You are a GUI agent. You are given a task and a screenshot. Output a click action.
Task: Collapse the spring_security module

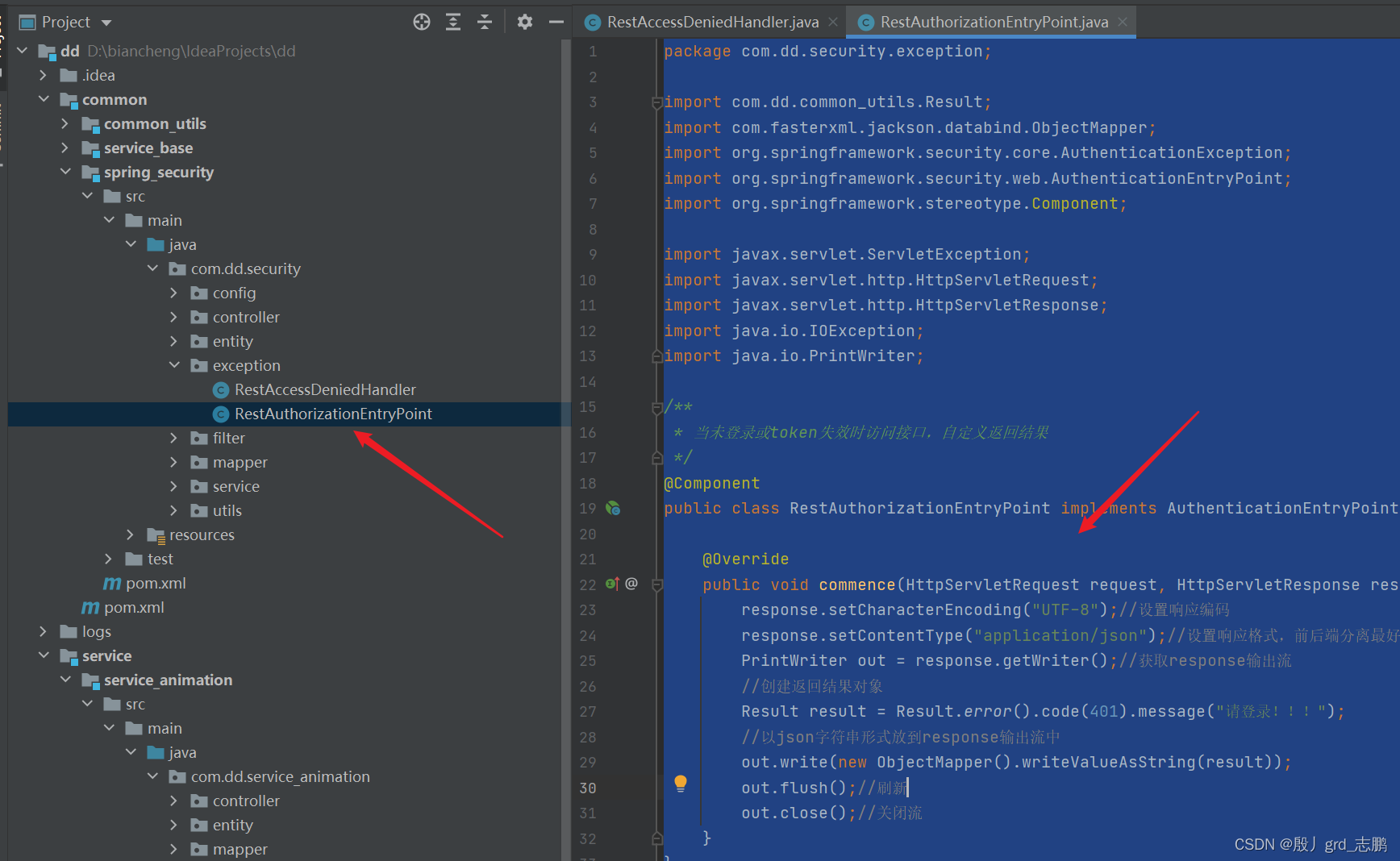65,172
